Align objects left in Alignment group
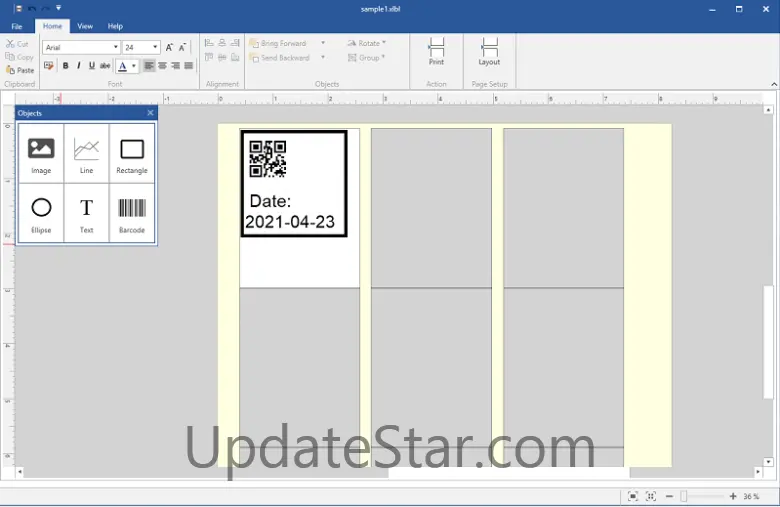 (x=209, y=43)
